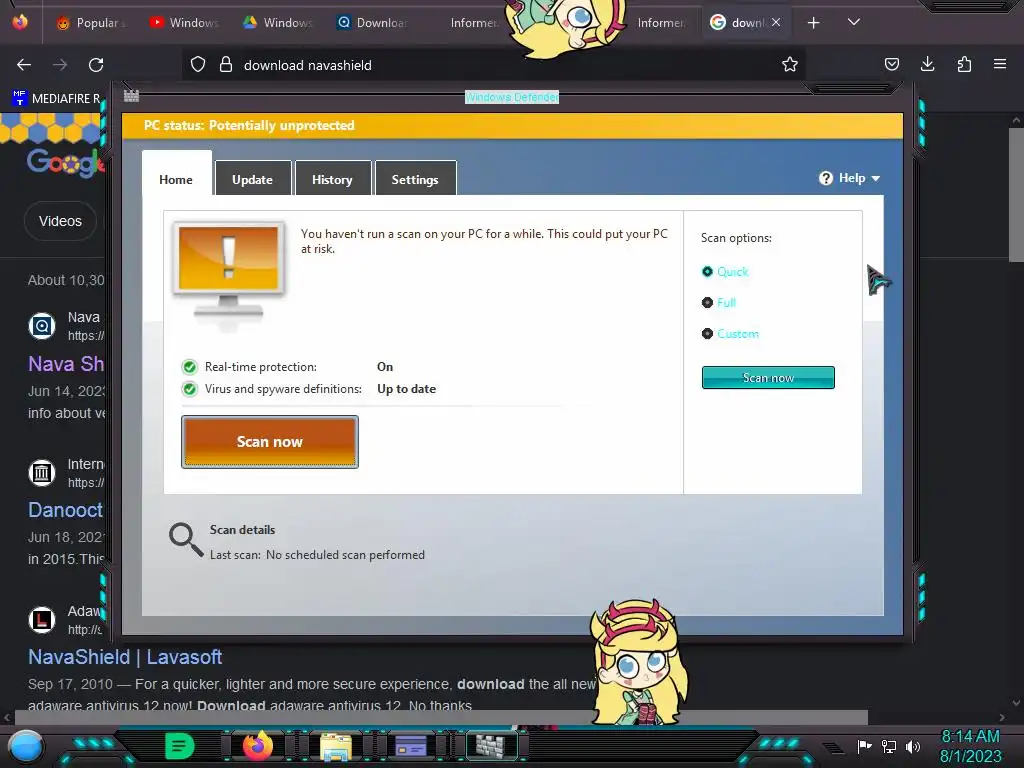Click the Google logo in the browser page
The width and height of the screenshot is (1024, 768).
(x=65, y=162)
